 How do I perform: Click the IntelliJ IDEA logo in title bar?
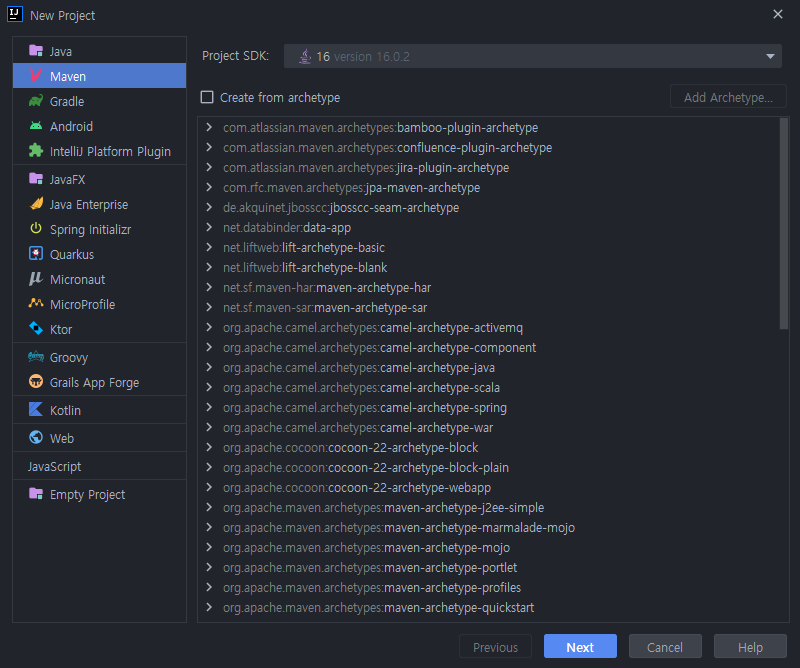tap(15, 14)
